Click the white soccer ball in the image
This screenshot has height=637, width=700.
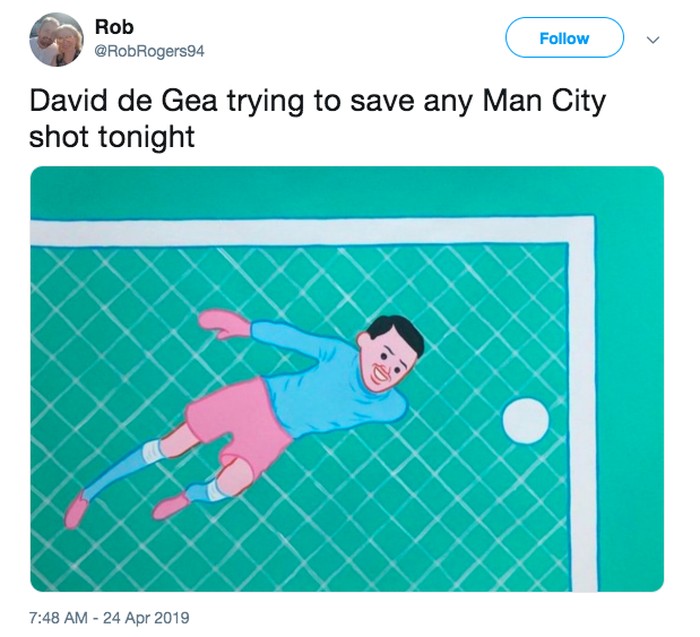pos(525,421)
